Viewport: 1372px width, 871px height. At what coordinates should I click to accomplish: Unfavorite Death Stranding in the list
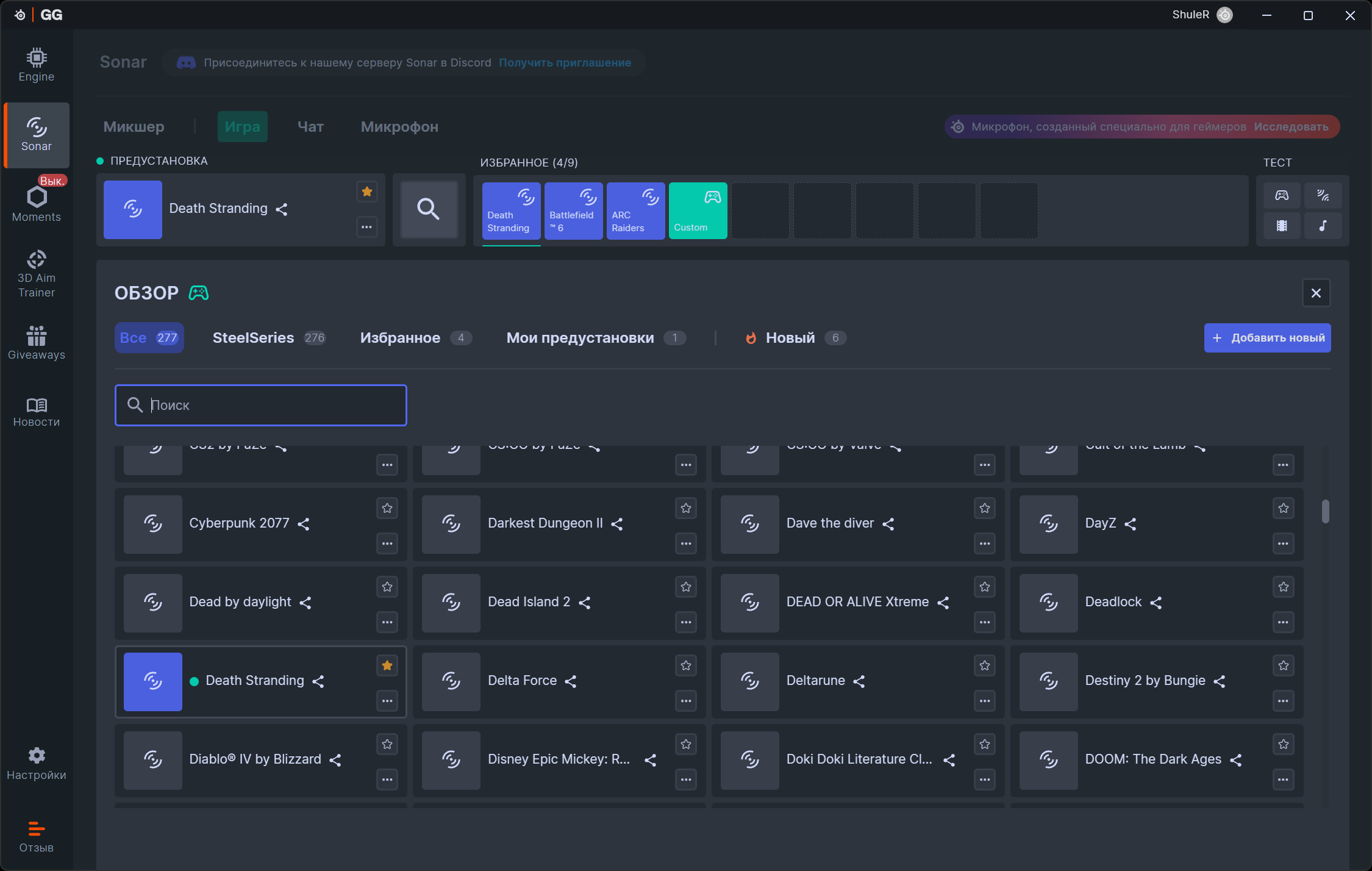tap(387, 665)
